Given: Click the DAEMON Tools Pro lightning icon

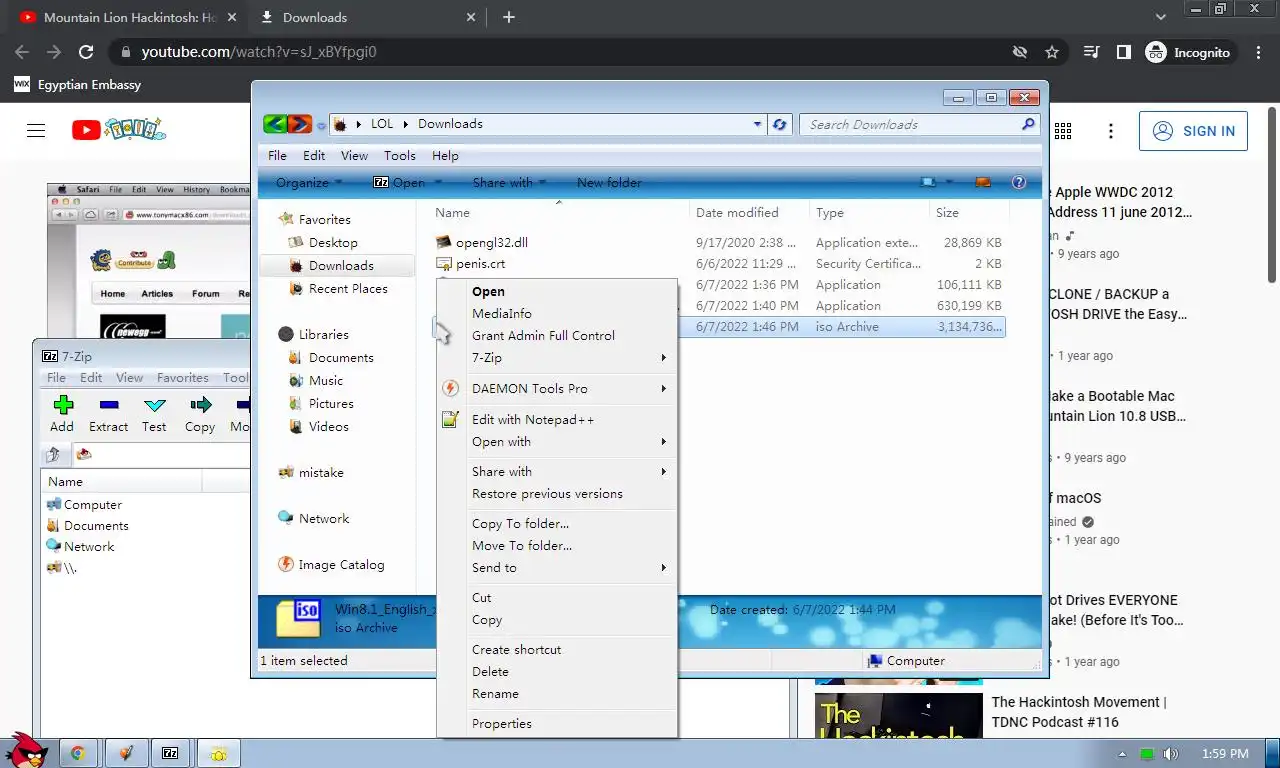Looking at the screenshot, I should (451, 389).
